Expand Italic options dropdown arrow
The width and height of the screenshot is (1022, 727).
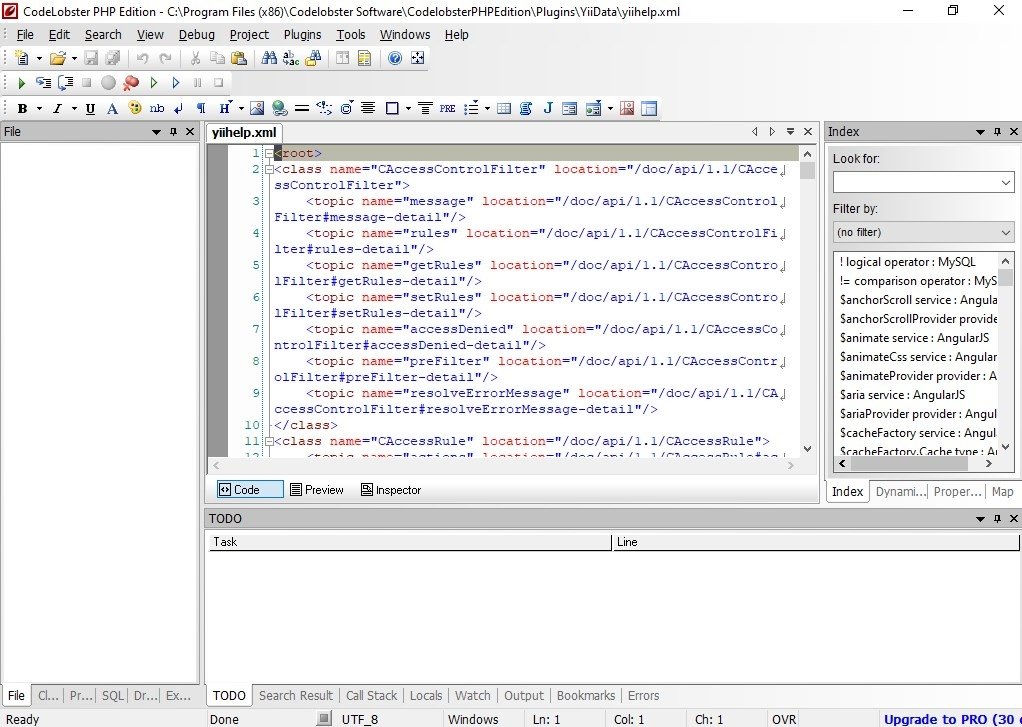tap(74, 108)
